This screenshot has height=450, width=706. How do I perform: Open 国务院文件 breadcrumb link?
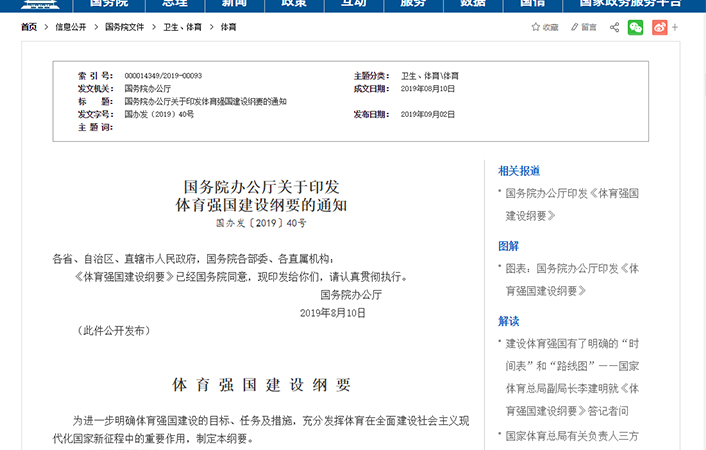(125, 27)
